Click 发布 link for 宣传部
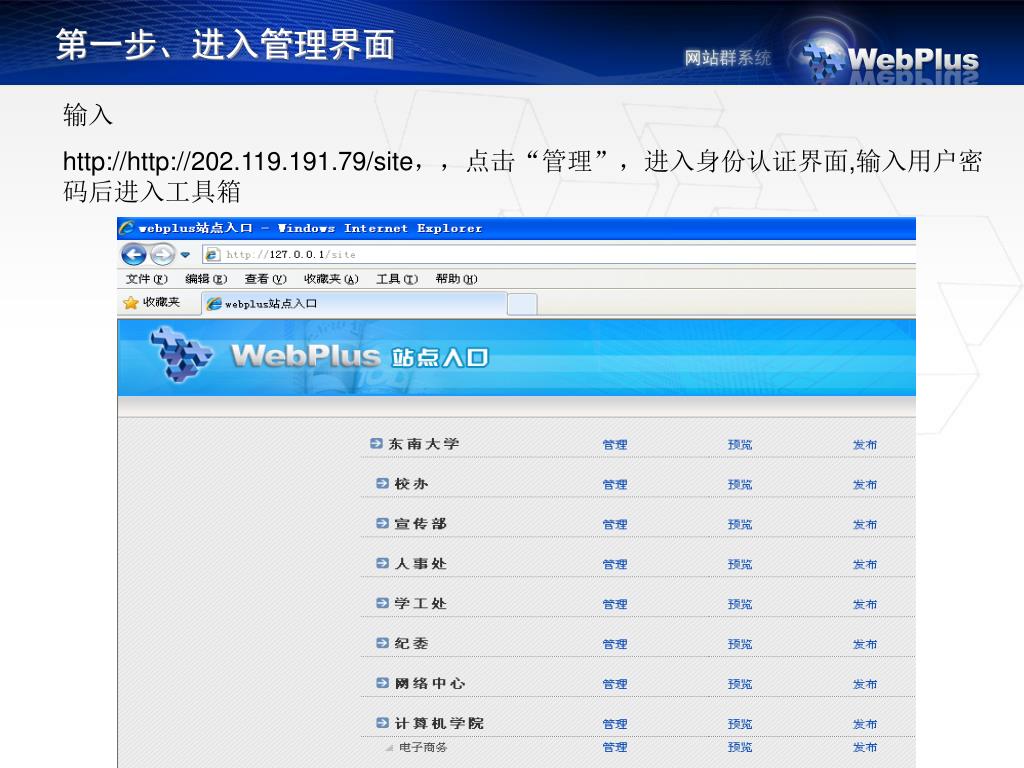The image size is (1024, 768). (x=865, y=524)
